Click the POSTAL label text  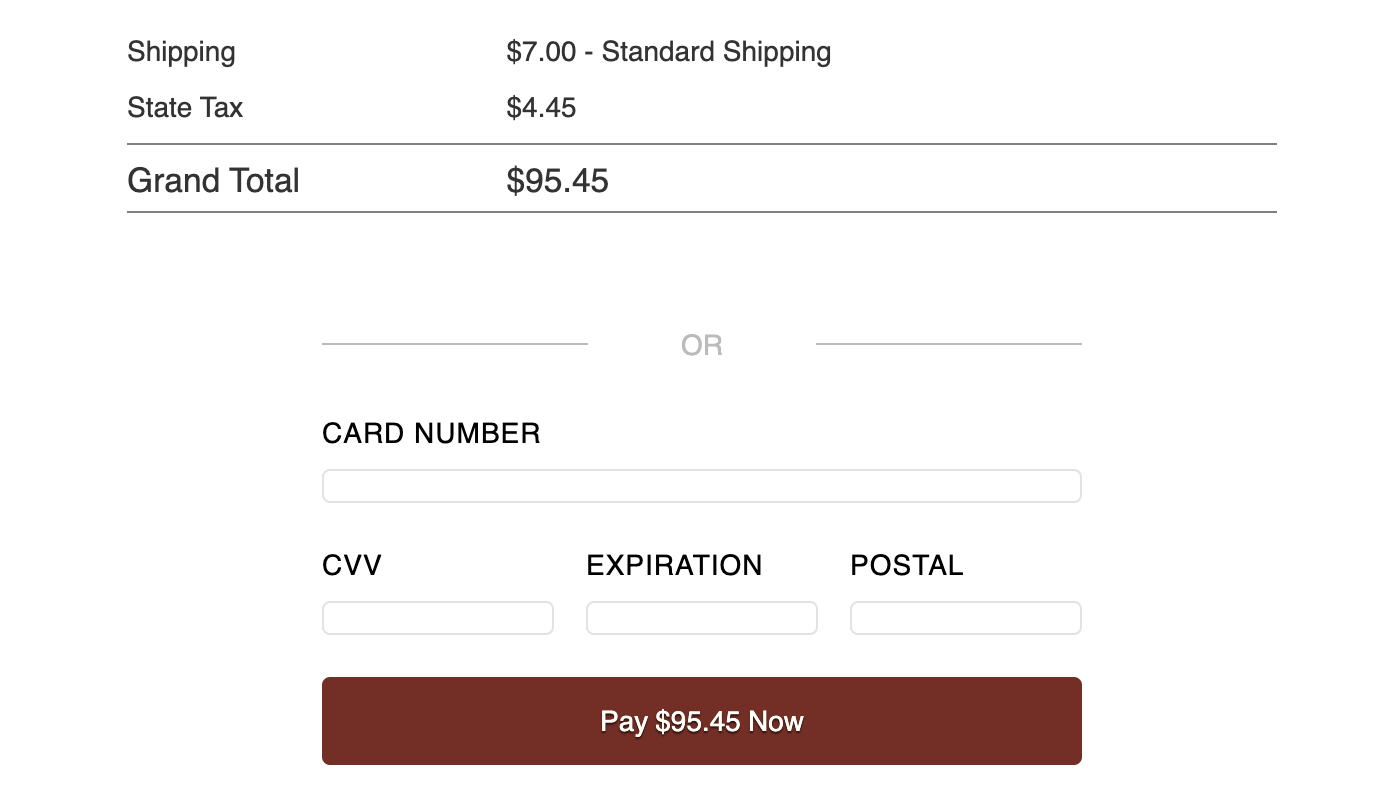[x=907, y=566]
